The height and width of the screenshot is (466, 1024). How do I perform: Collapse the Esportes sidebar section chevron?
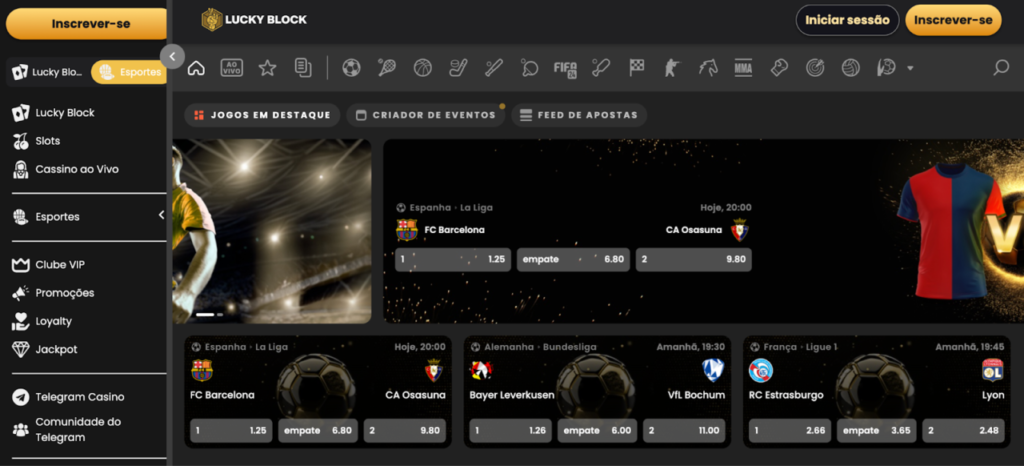click(161, 215)
